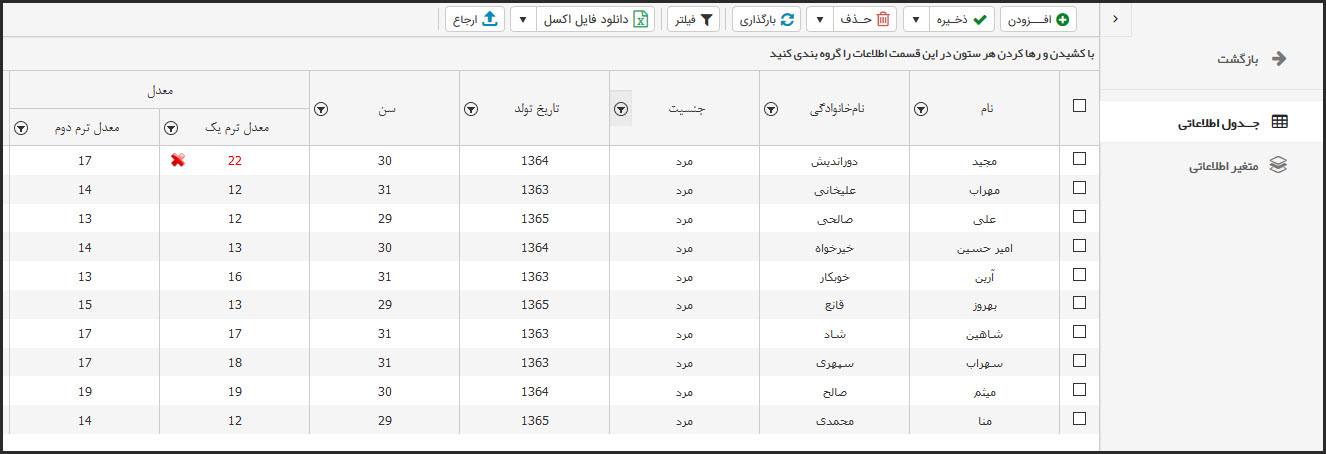The height and width of the screenshot is (454, 1326).
Task: Open filter icon in تاریخ تولد column header
Action: click(470, 110)
